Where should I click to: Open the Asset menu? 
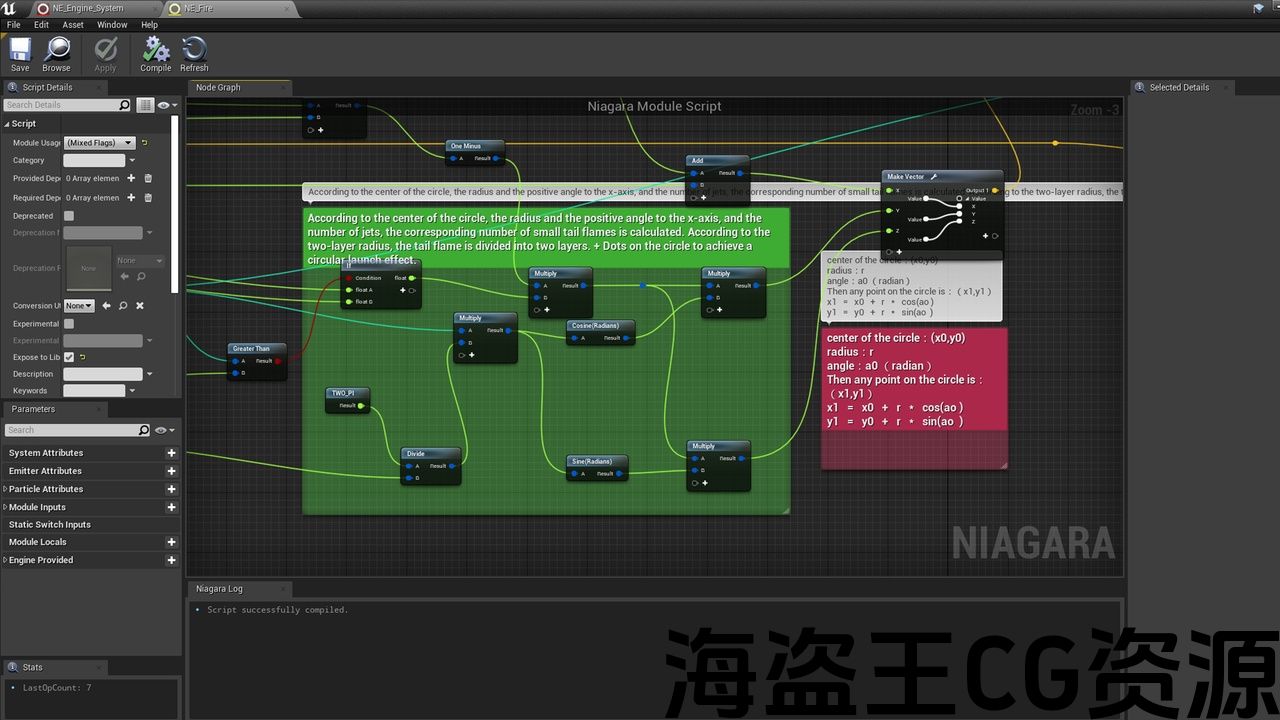click(x=73, y=25)
